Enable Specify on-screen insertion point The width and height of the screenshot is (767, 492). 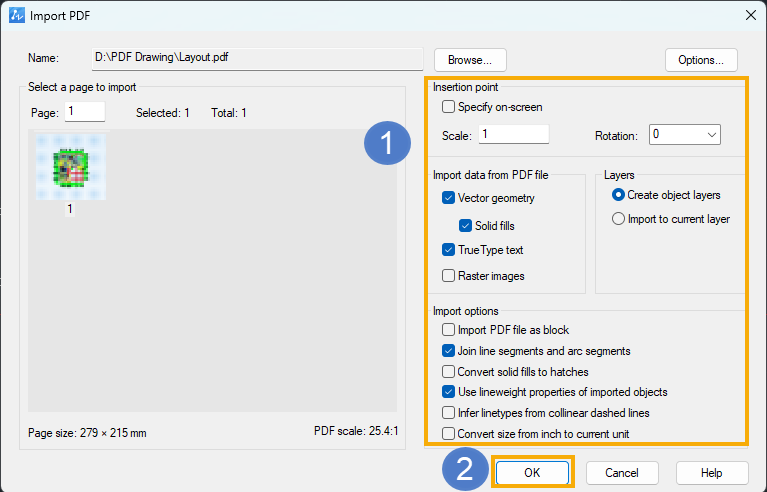coord(449,107)
